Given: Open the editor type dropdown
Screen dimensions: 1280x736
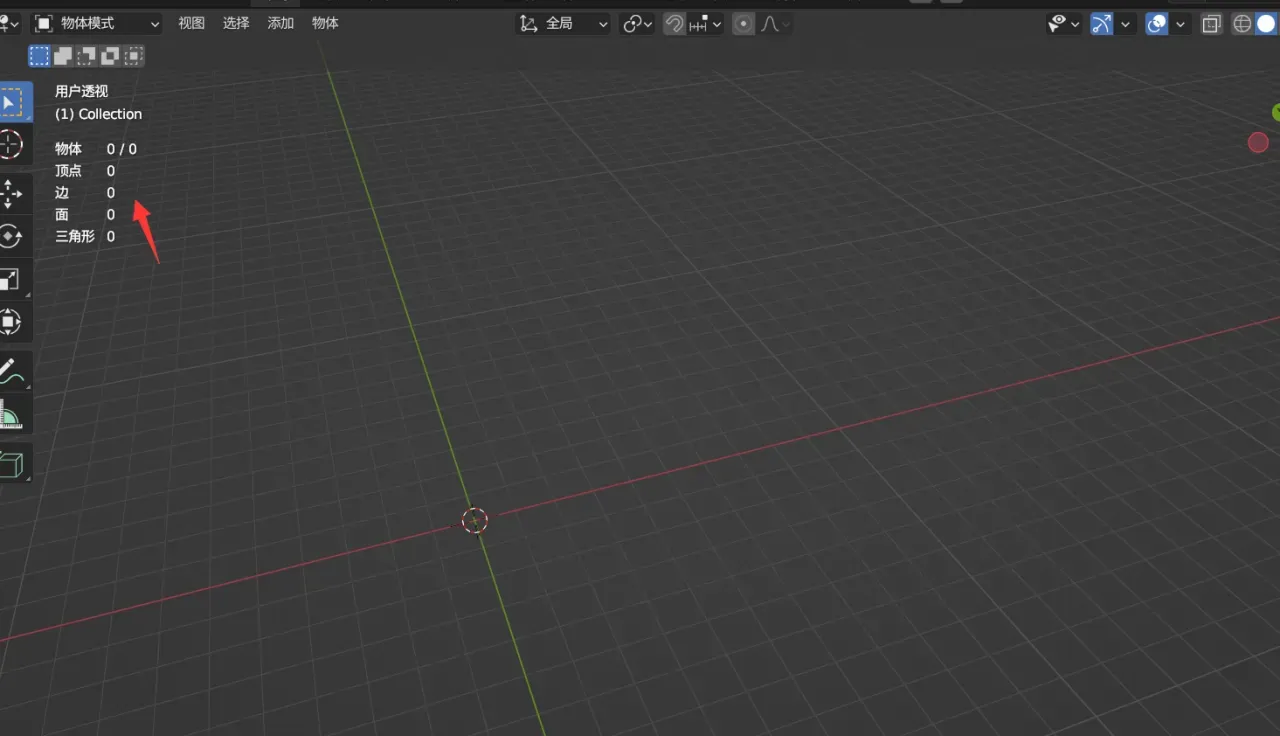Looking at the screenshot, I should pos(10,23).
